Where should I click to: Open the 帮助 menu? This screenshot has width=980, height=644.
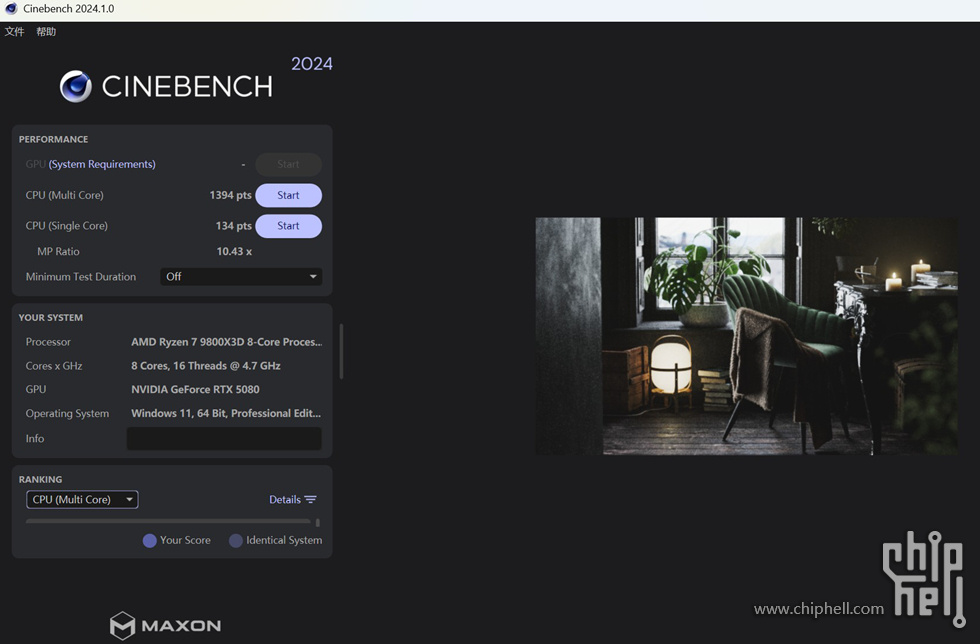pos(46,32)
